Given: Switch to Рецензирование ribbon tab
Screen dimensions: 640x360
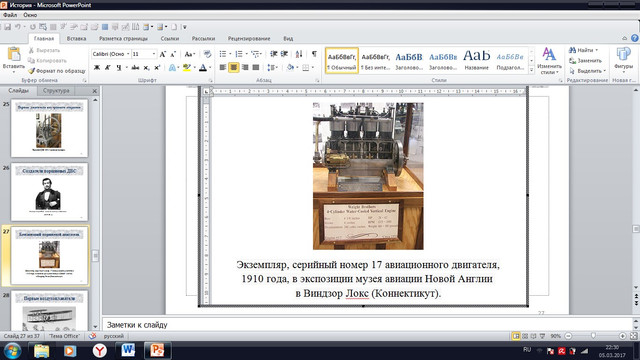Looking at the screenshot, I should point(249,38).
